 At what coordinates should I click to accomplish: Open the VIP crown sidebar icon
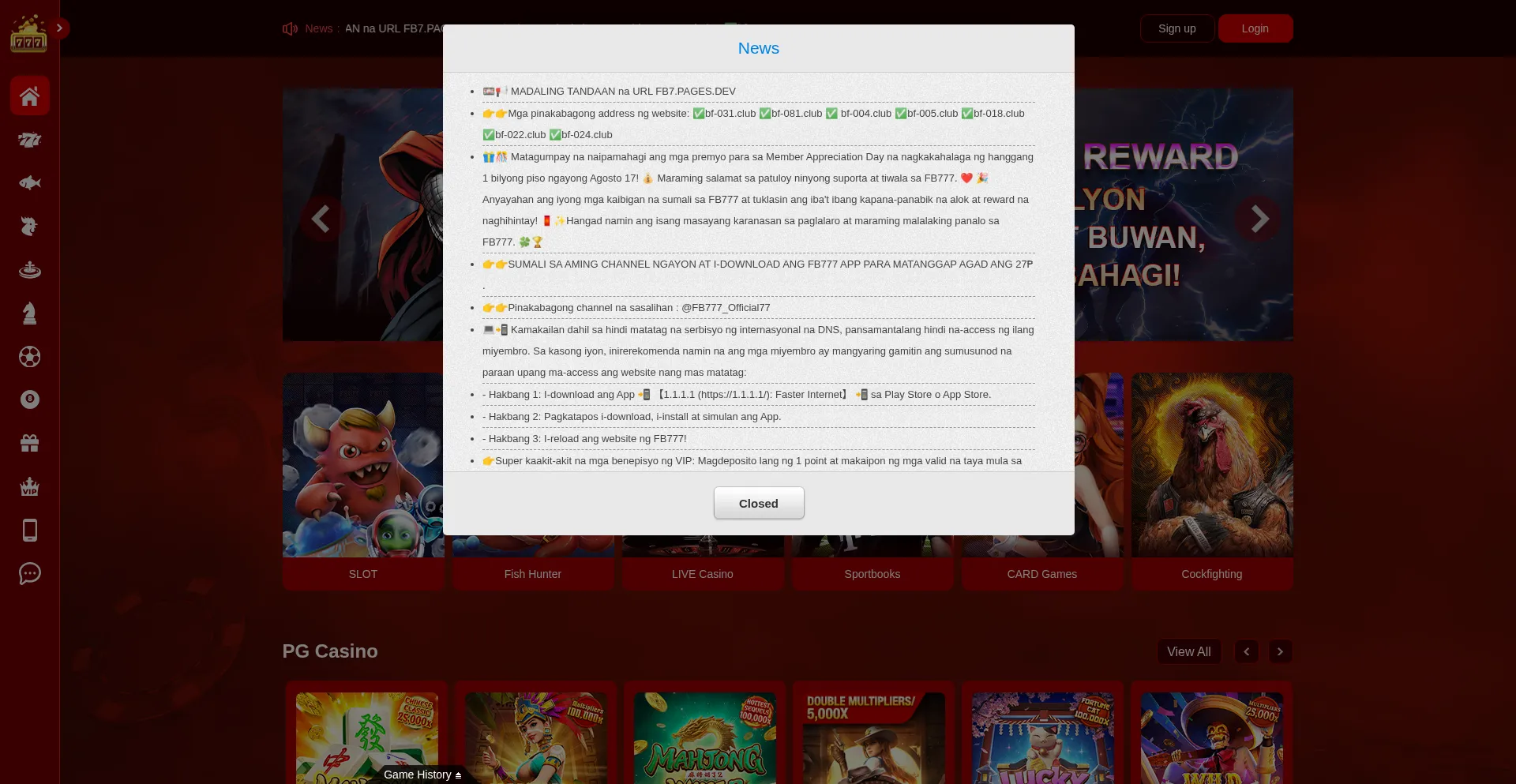(30, 486)
